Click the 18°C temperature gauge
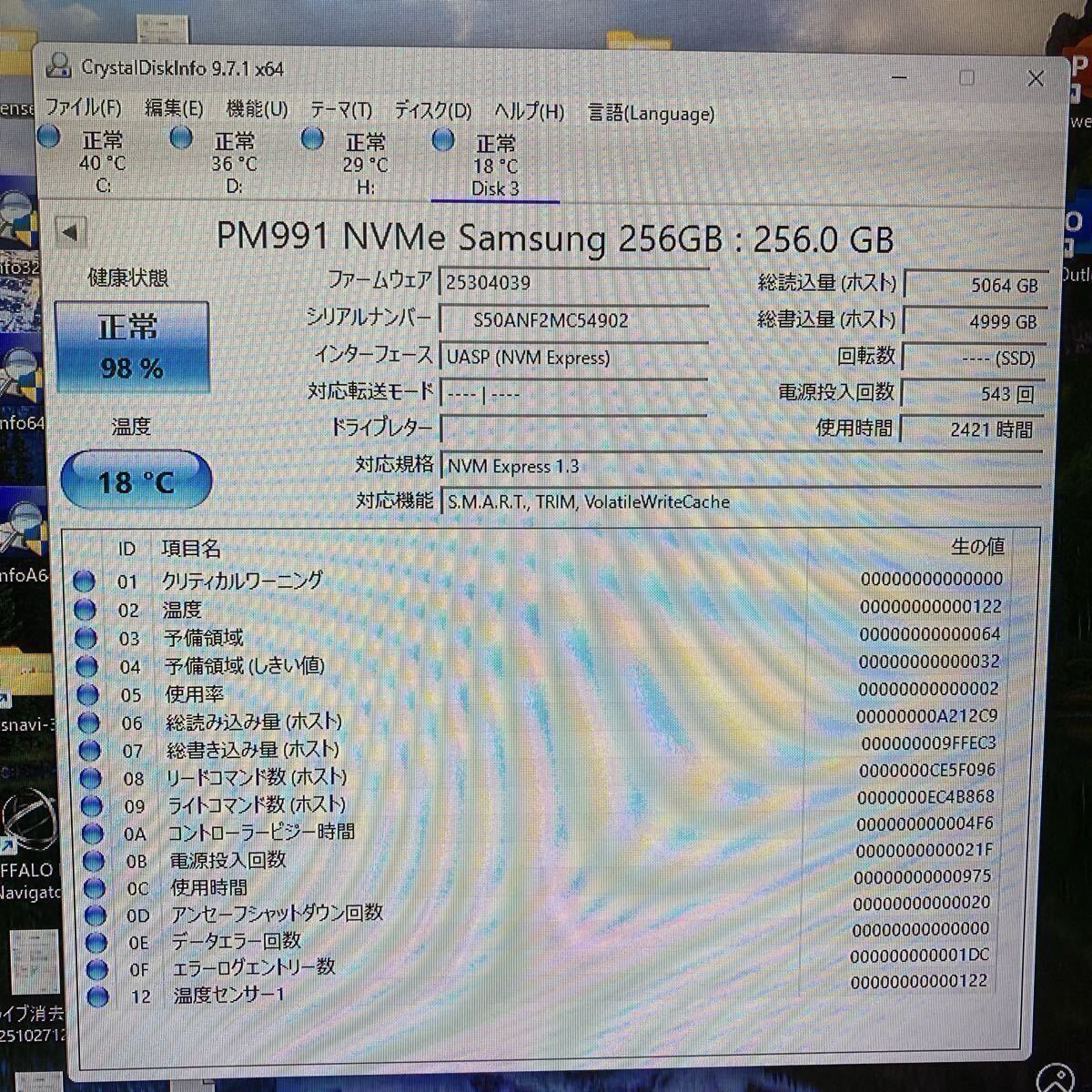The height and width of the screenshot is (1092, 1092). (x=136, y=480)
